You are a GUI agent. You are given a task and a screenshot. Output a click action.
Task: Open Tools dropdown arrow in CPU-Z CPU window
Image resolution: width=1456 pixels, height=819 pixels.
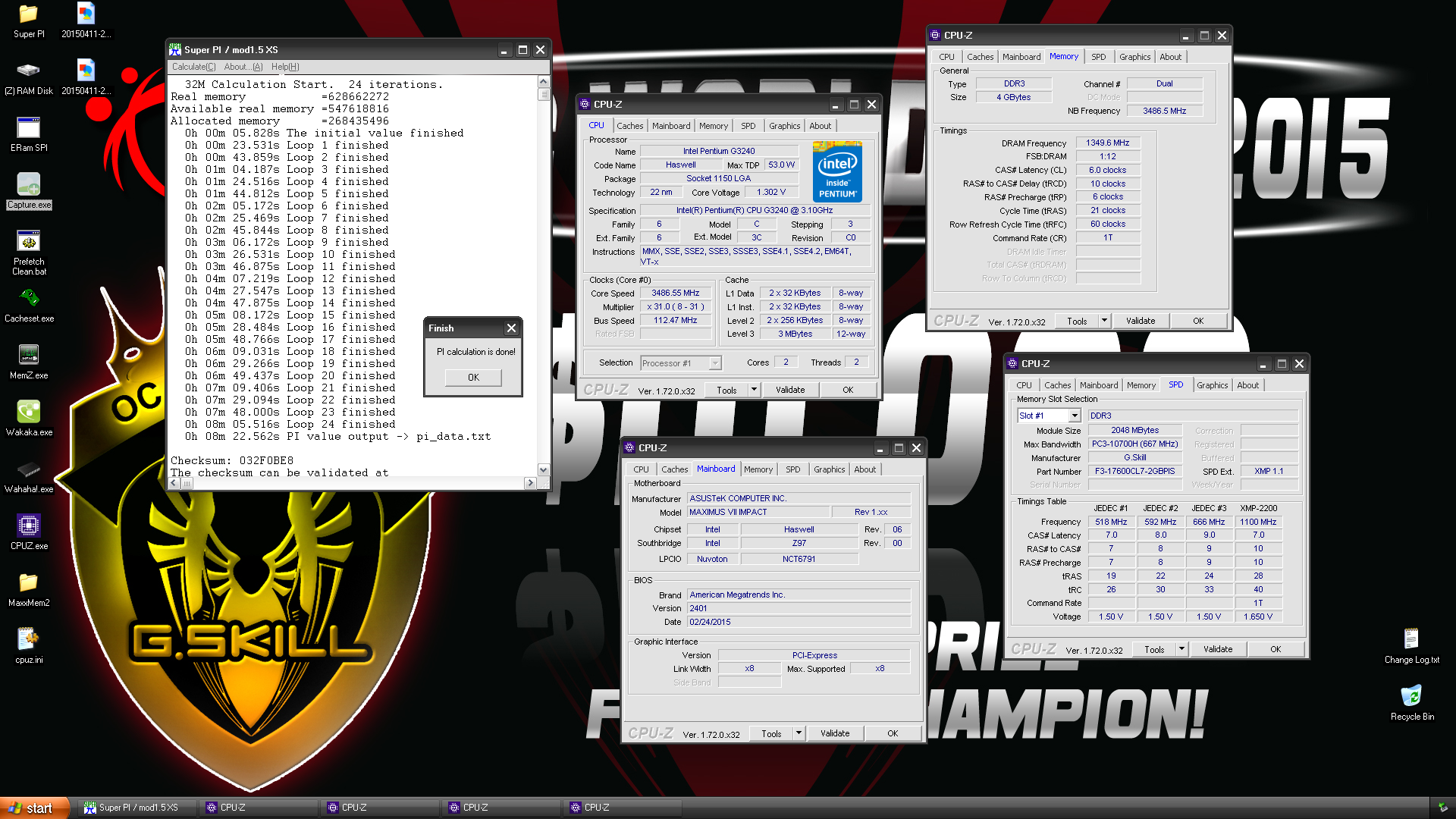click(754, 390)
